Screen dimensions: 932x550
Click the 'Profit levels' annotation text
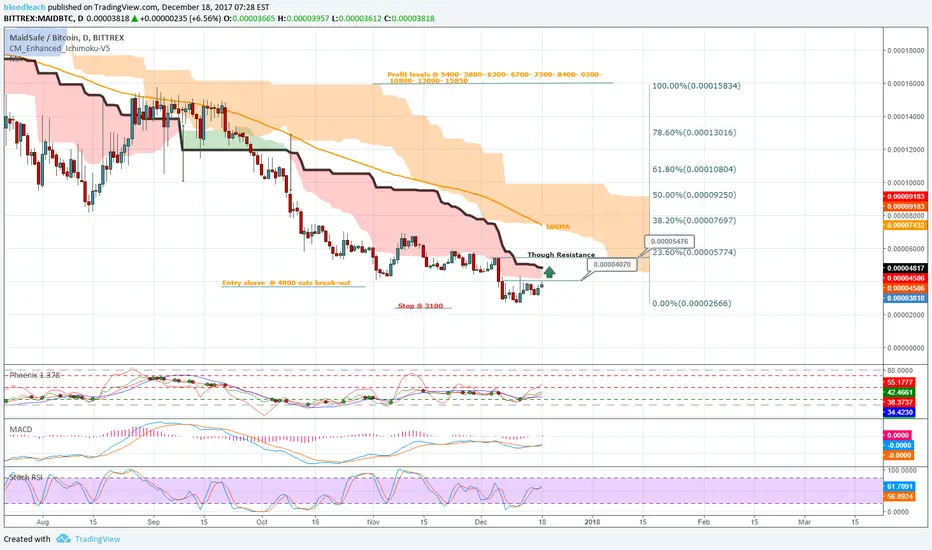pyautogui.click(x=494, y=77)
